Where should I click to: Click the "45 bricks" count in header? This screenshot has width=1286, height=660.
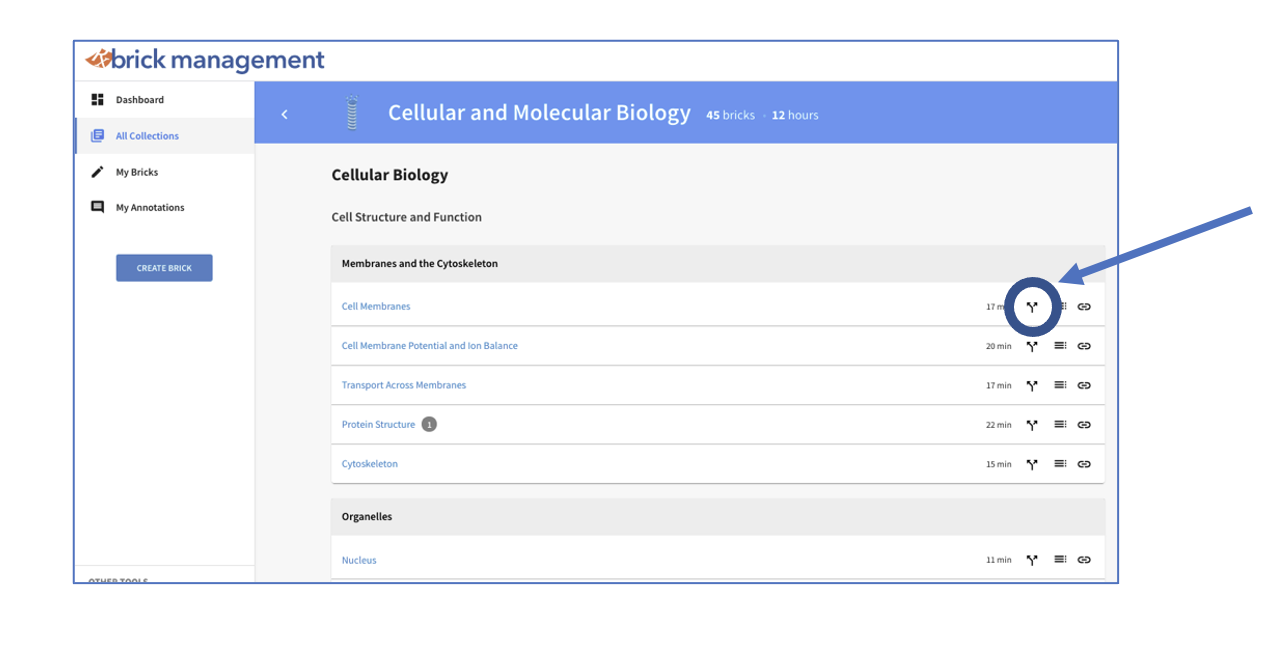731,115
